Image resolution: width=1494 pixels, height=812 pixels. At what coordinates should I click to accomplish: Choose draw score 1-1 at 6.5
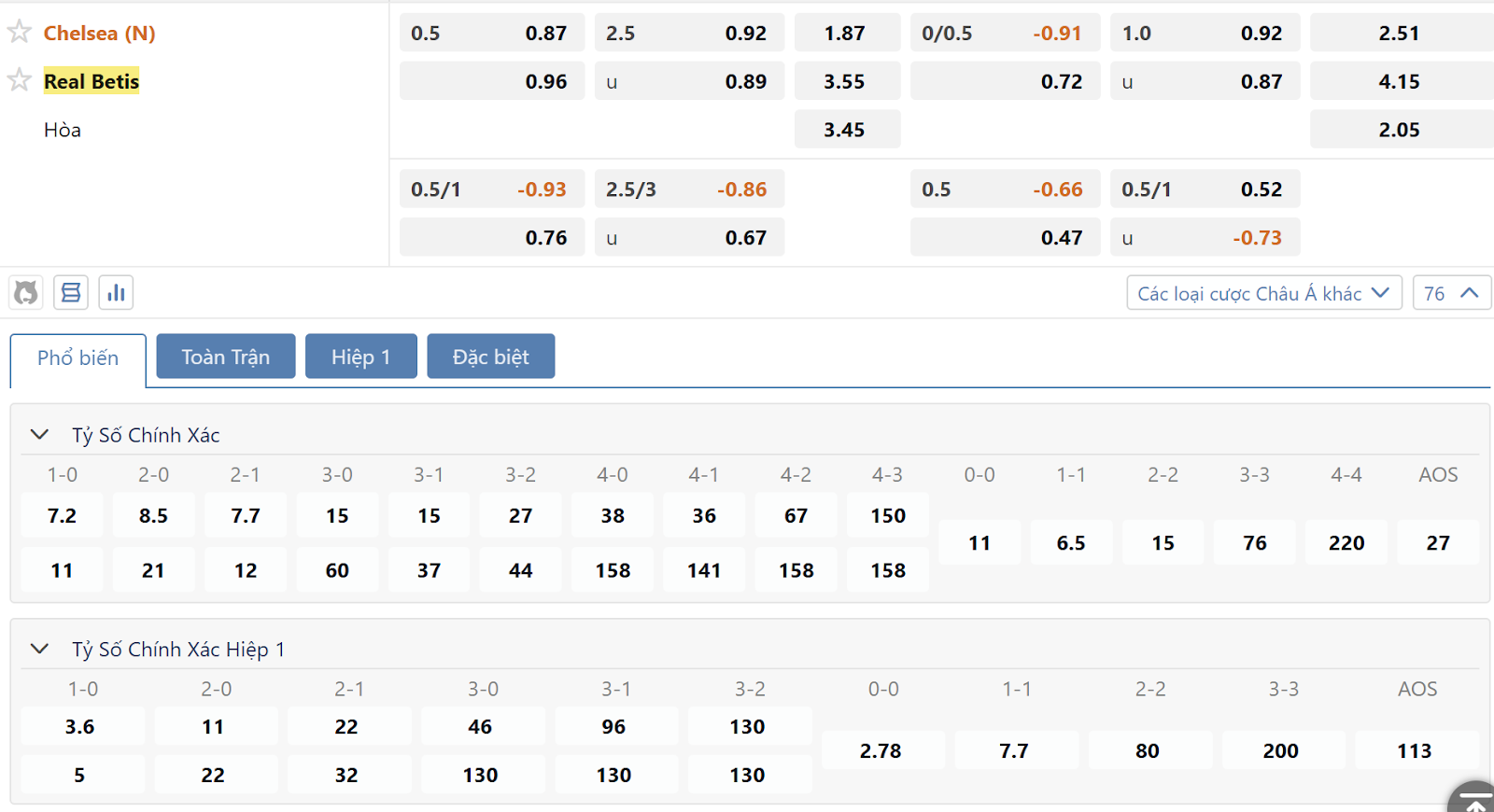1071,543
